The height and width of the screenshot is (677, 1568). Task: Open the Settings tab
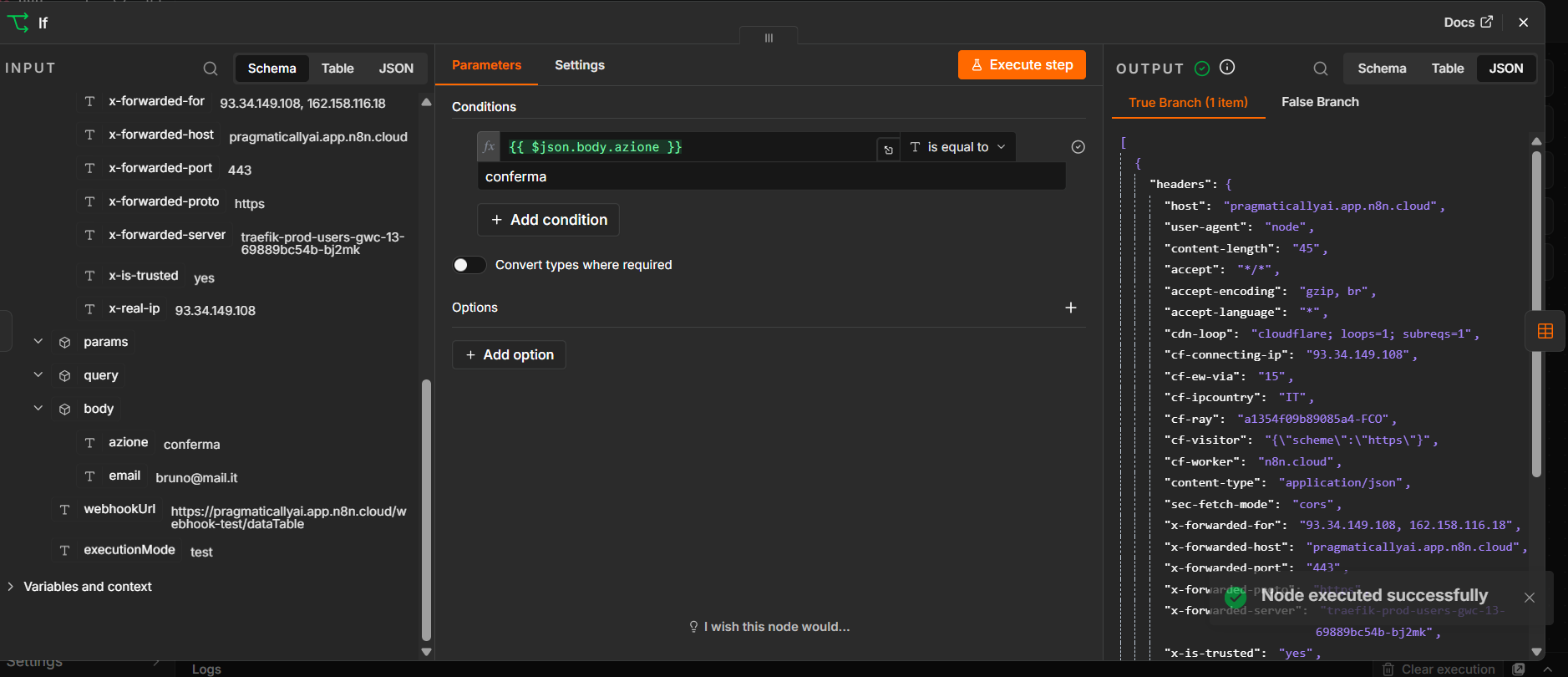tap(580, 65)
